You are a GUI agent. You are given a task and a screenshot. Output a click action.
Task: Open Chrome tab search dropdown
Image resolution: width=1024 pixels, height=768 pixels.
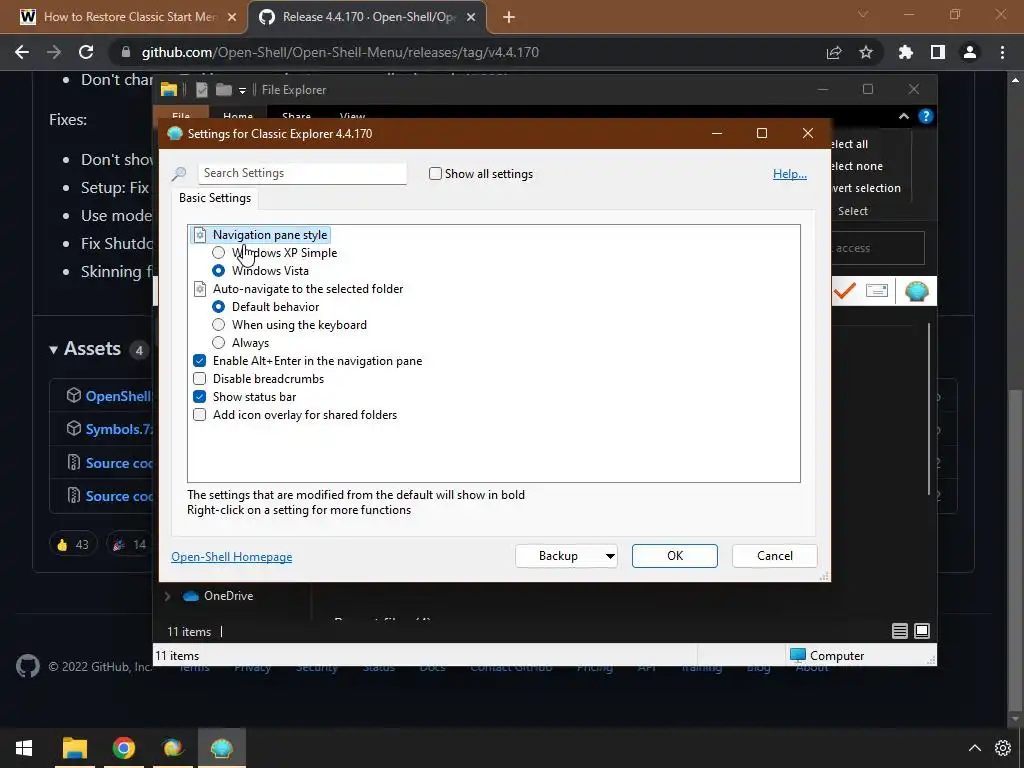(863, 14)
